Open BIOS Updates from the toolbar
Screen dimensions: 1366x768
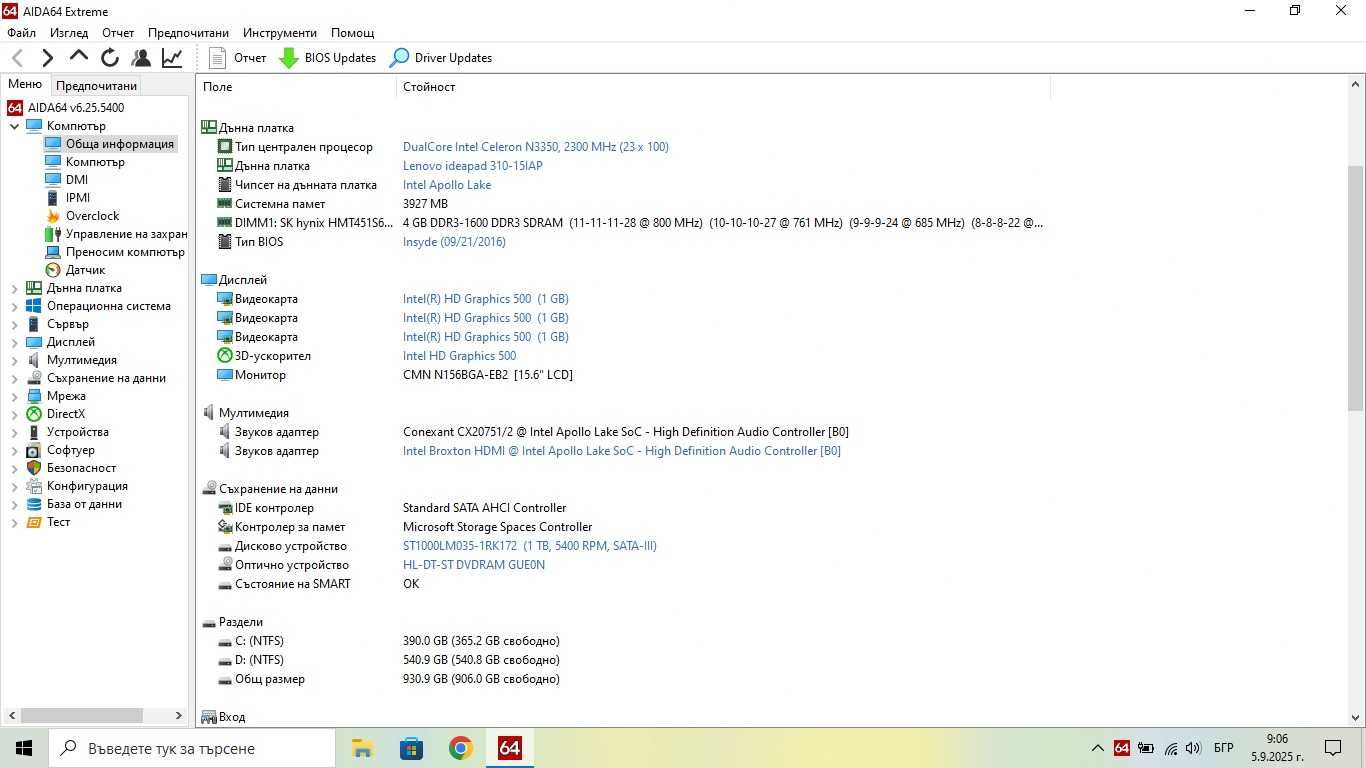coord(327,58)
